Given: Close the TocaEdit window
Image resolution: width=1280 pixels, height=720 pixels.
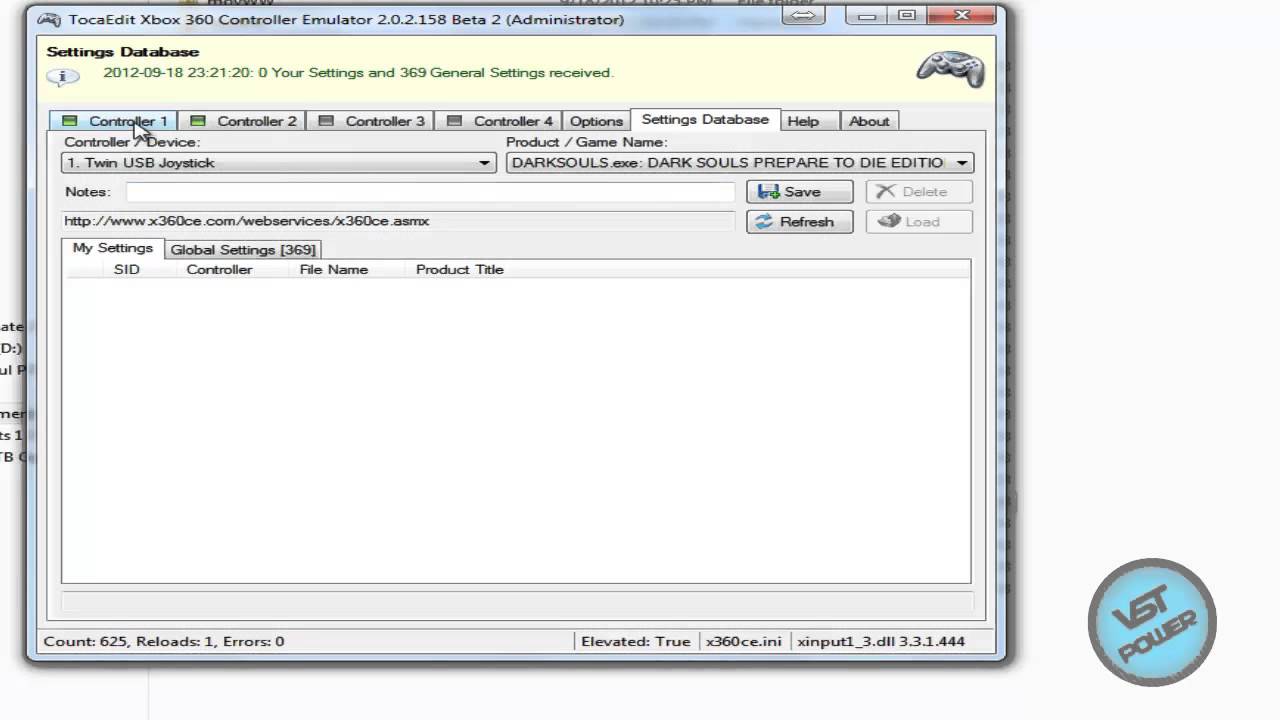Looking at the screenshot, I should tap(962, 15).
